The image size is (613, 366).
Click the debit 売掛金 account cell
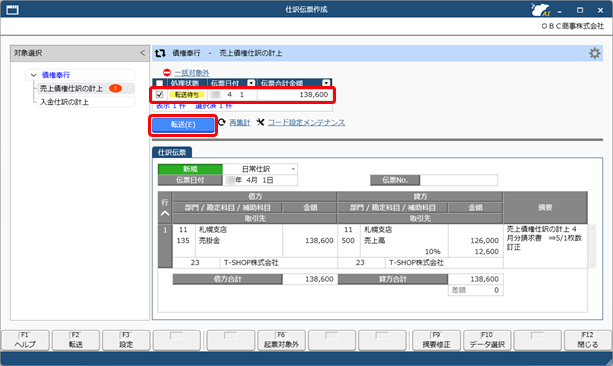(209, 240)
